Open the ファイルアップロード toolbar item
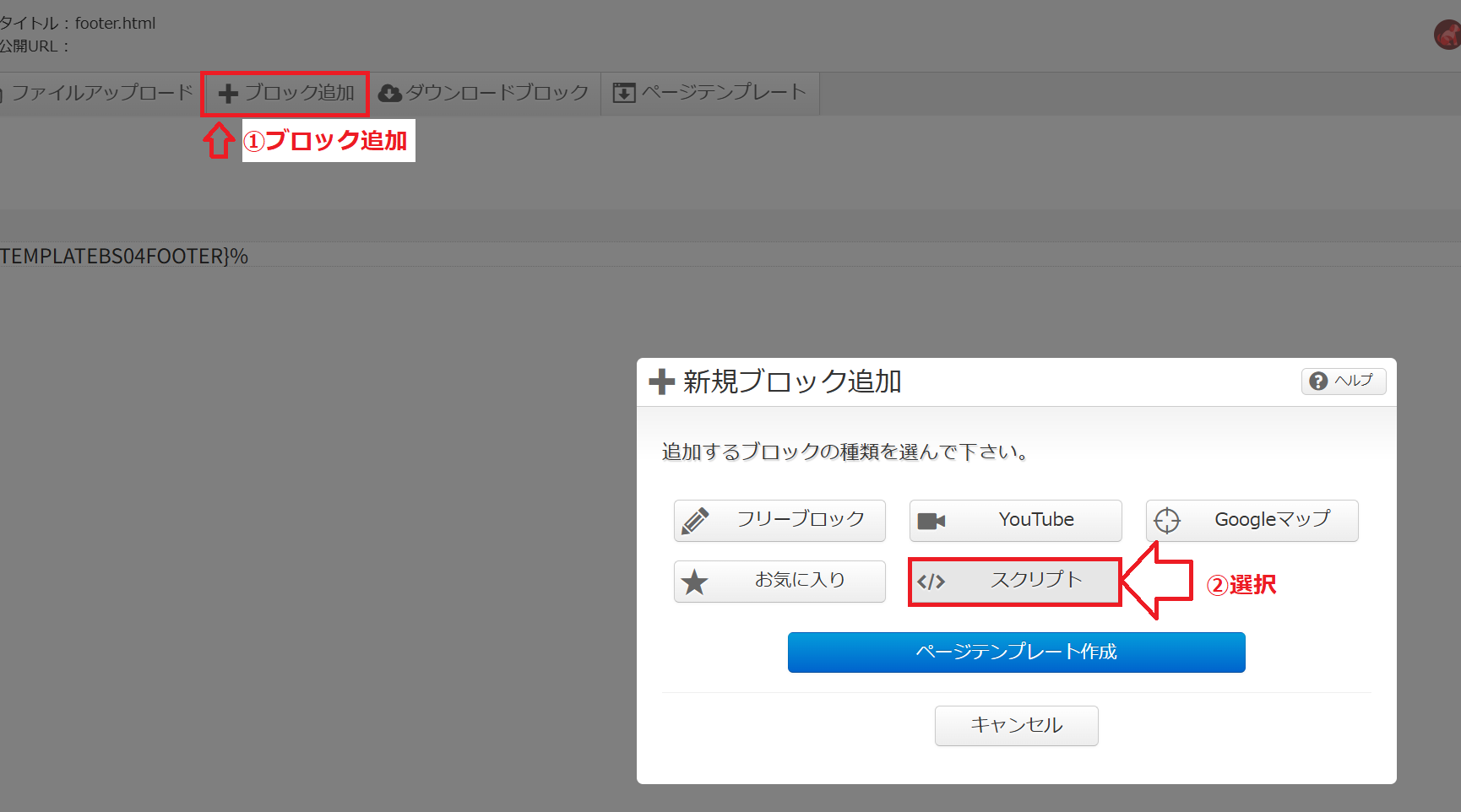Image resolution: width=1461 pixels, height=812 pixels. tap(97, 93)
